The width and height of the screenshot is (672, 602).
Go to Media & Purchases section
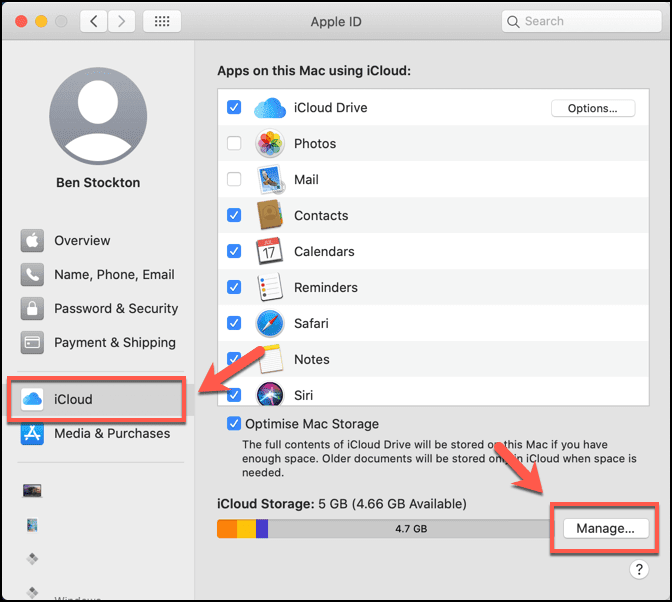[x=111, y=434]
